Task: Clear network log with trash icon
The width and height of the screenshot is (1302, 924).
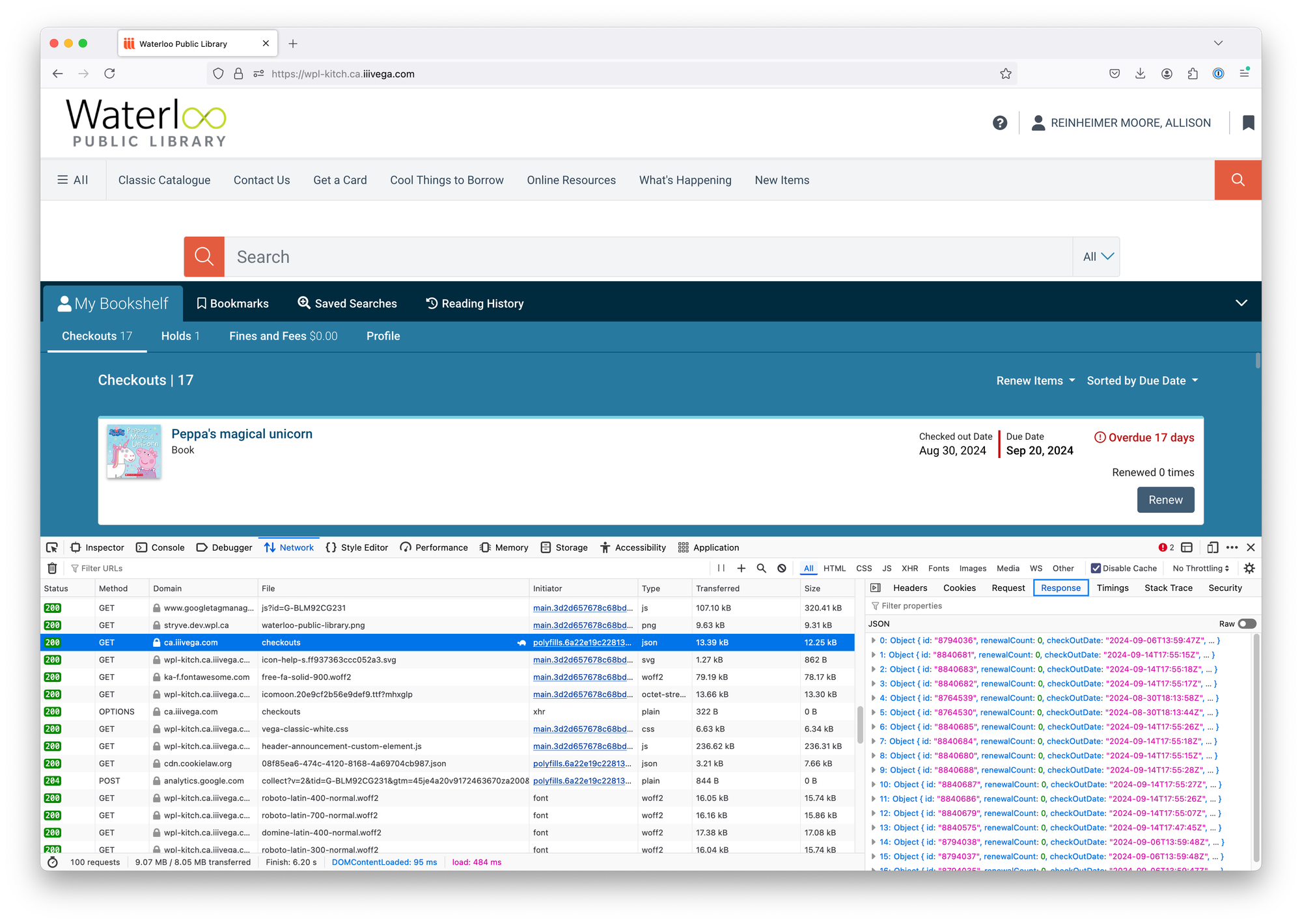Action: click(x=53, y=568)
